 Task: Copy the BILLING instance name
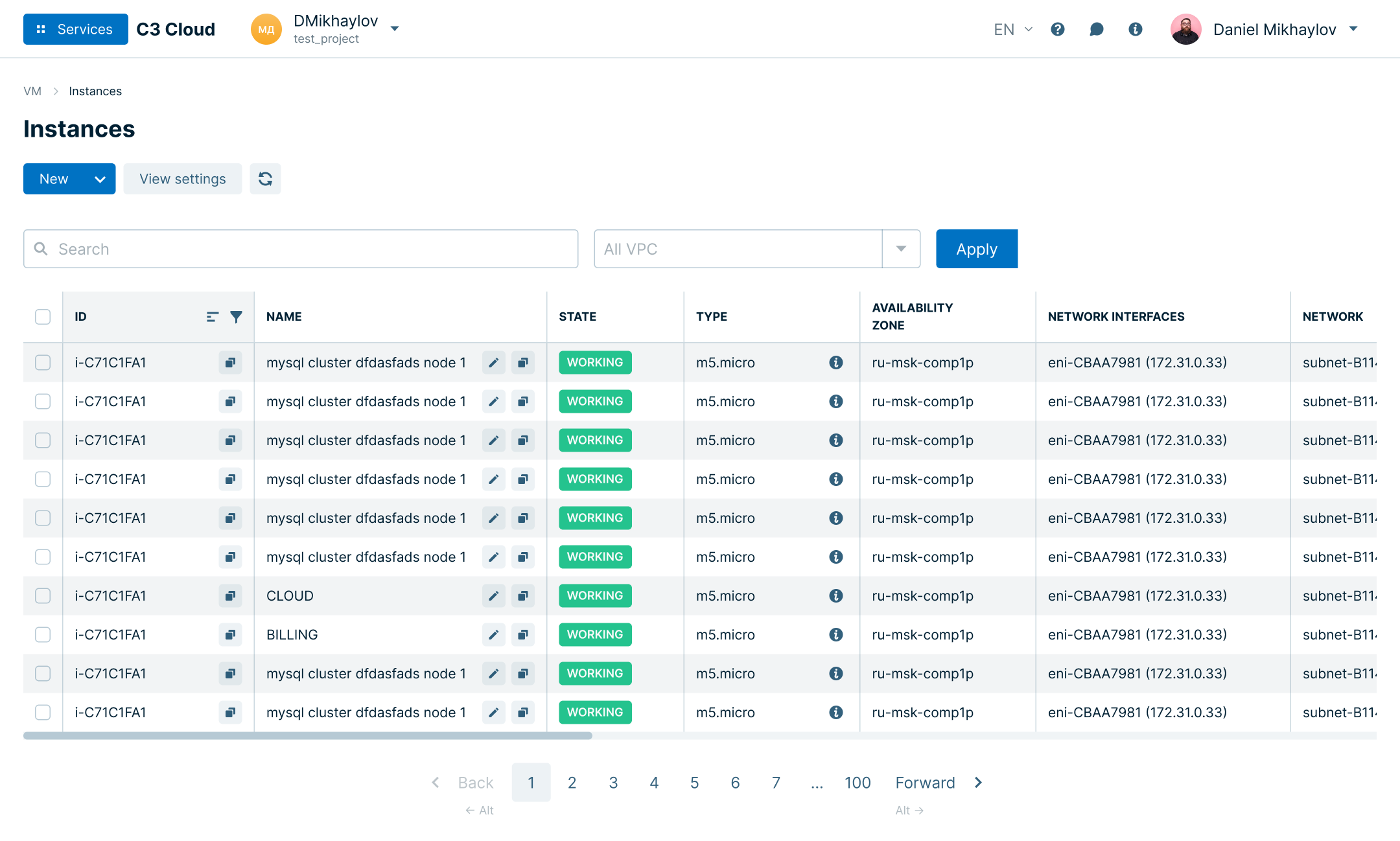(x=522, y=635)
